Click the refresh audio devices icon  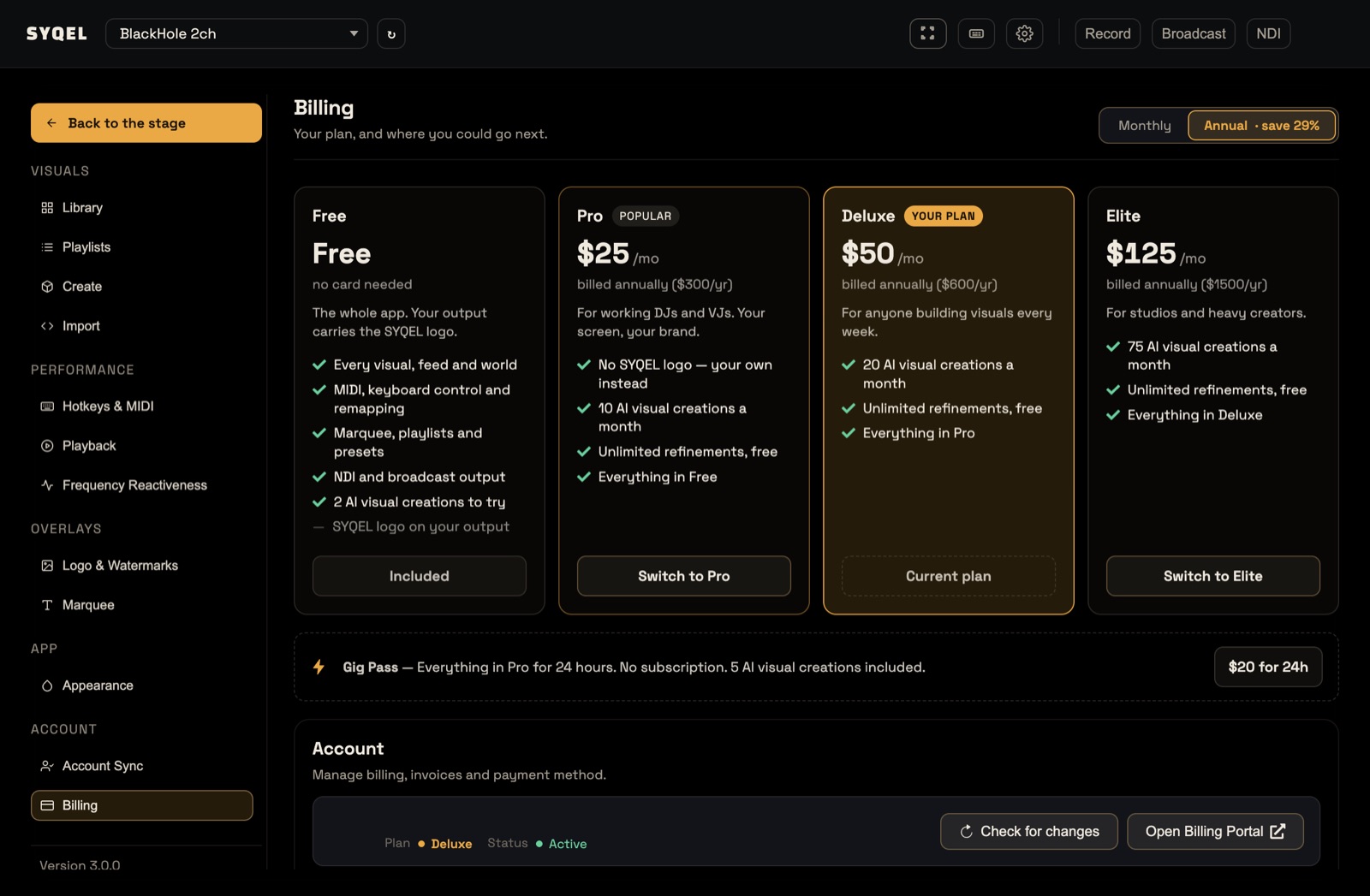tap(391, 33)
